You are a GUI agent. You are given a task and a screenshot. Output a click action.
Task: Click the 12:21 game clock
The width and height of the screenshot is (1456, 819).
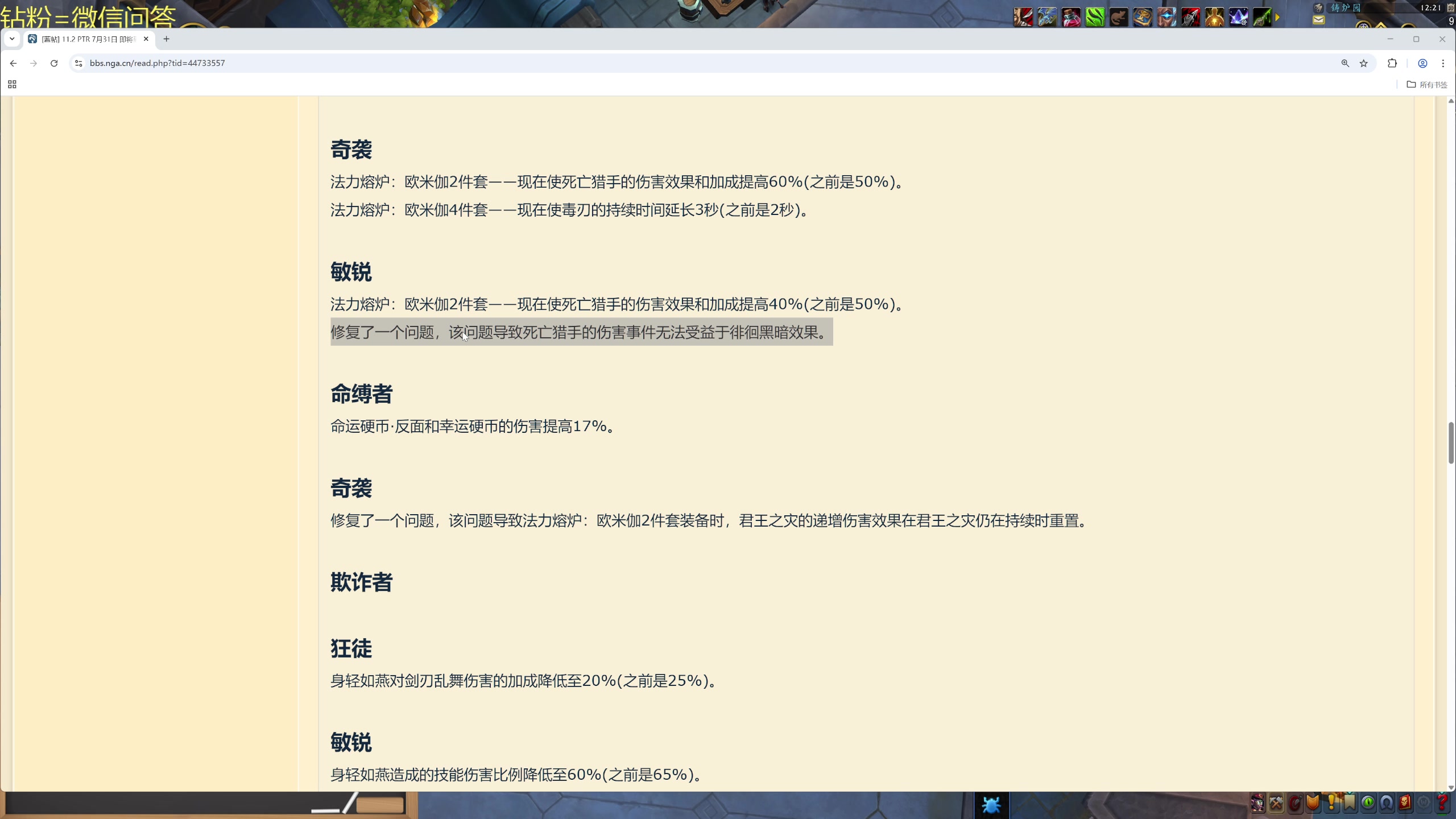click(x=1430, y=7)
